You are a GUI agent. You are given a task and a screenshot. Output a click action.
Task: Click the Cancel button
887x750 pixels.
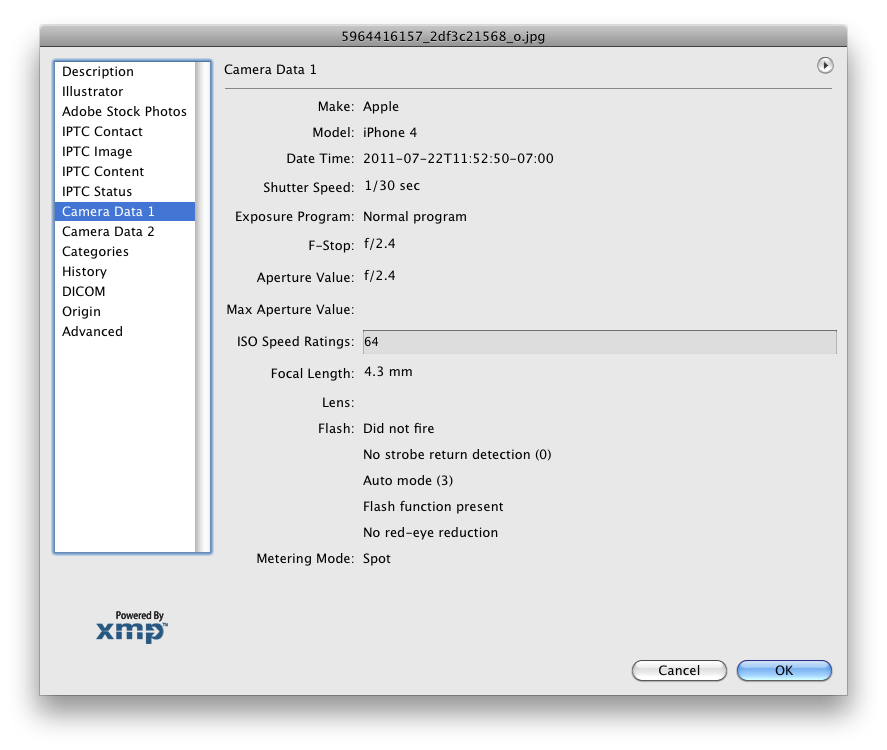coord(679,670)
